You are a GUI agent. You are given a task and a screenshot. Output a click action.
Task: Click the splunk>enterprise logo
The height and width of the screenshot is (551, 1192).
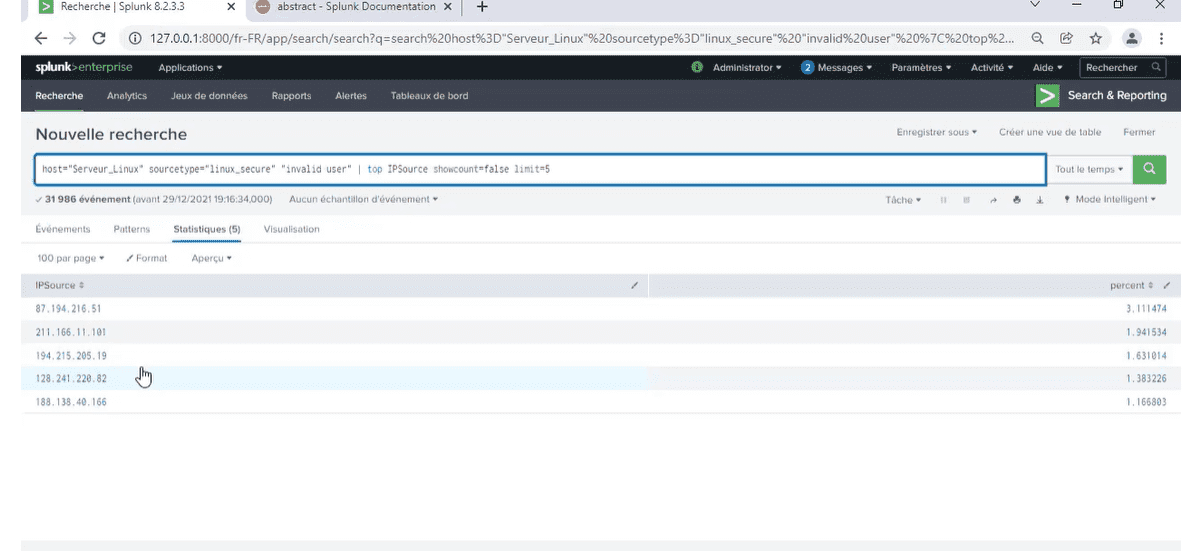pyautogui.click(x=84, y=68)
